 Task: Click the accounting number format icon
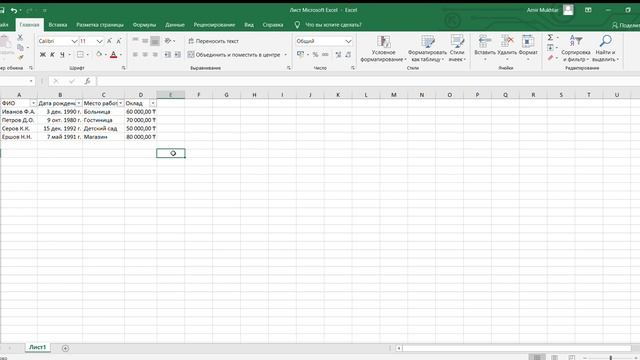click(x=300, y=54)
